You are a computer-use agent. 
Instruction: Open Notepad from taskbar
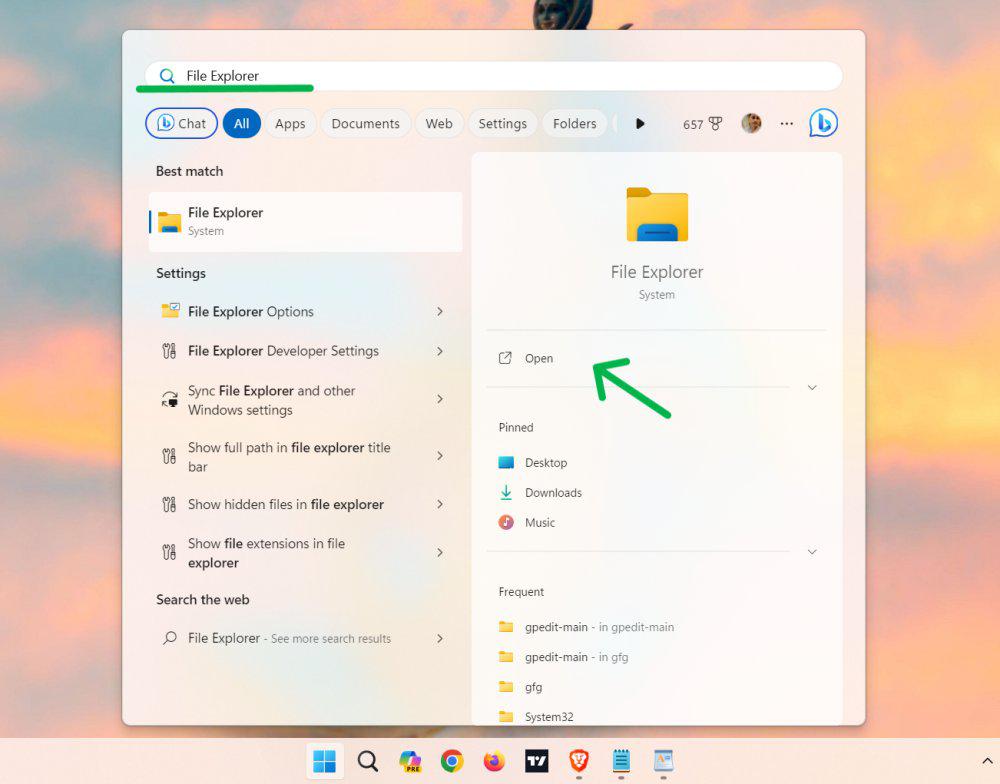tap(621, 760)
